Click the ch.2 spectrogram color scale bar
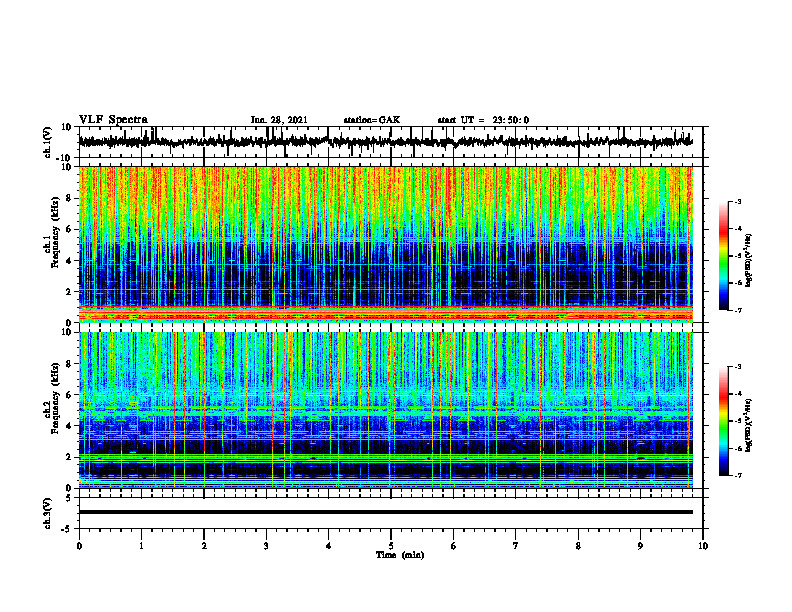 pos(723,421)
